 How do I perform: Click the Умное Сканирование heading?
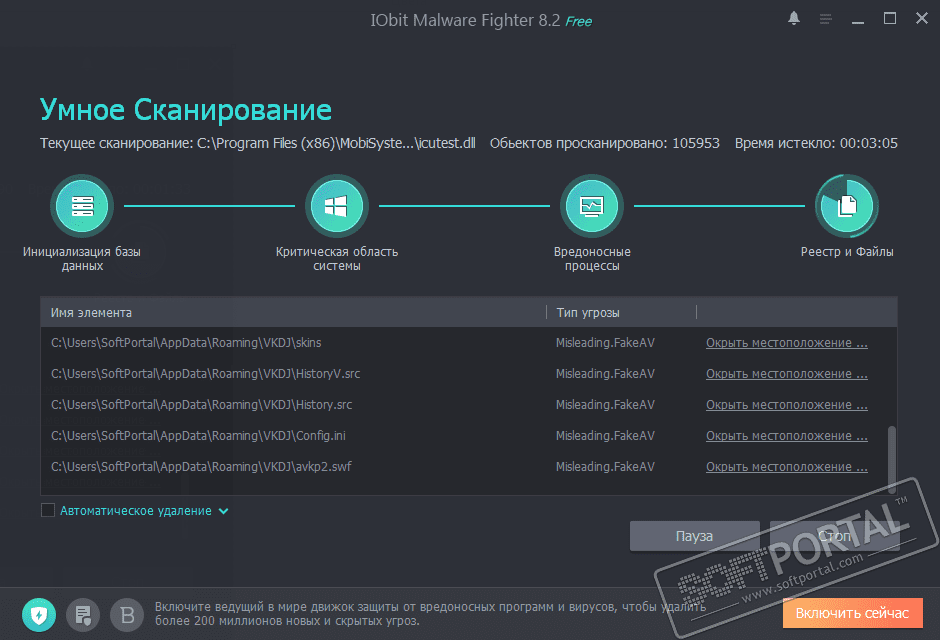[186, 110]
